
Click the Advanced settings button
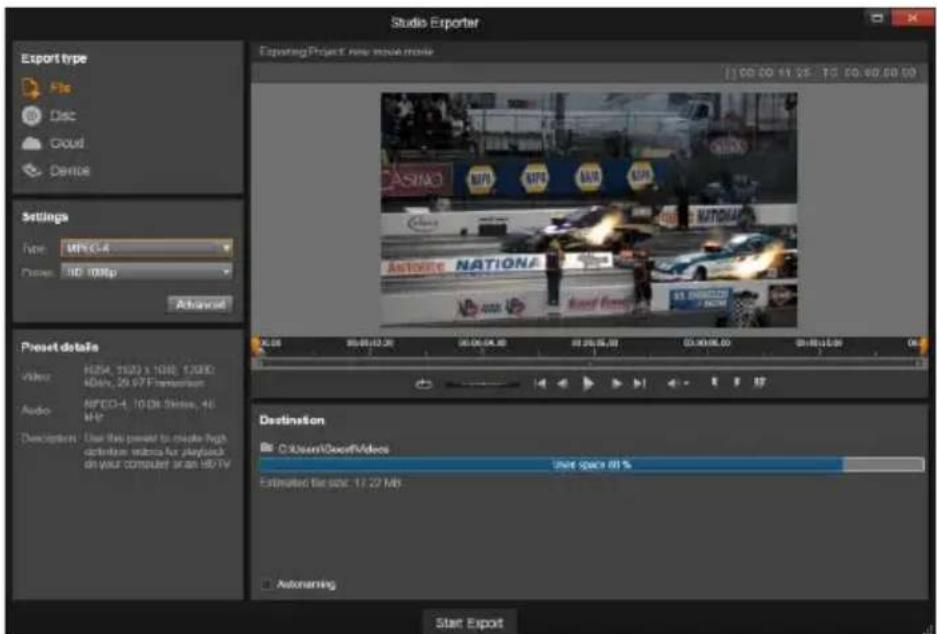(x=200, y=304)
